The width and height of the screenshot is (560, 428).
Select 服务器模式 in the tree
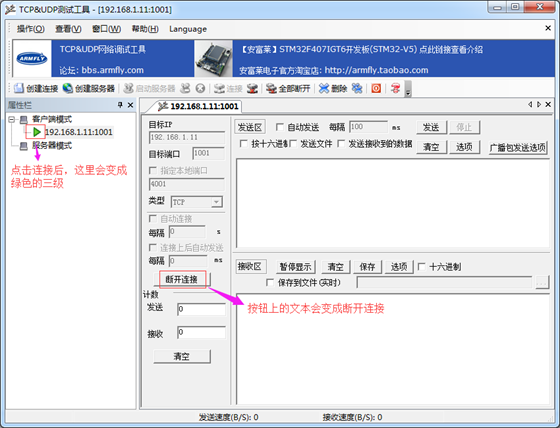point(52,145)
